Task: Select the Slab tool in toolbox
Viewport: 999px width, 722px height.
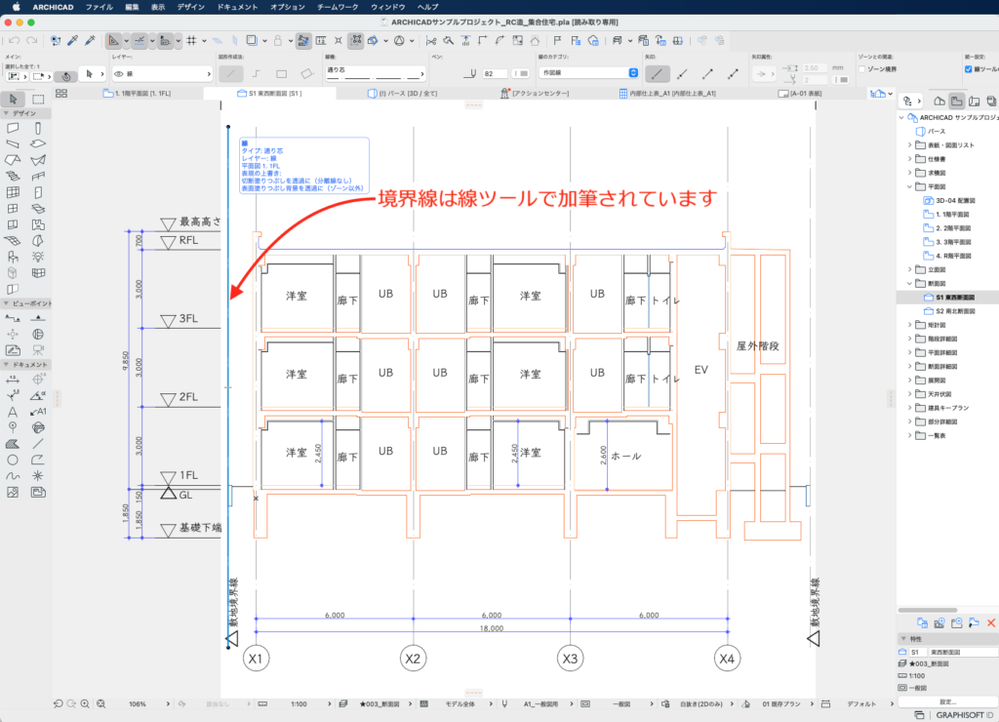Action: 38,144
